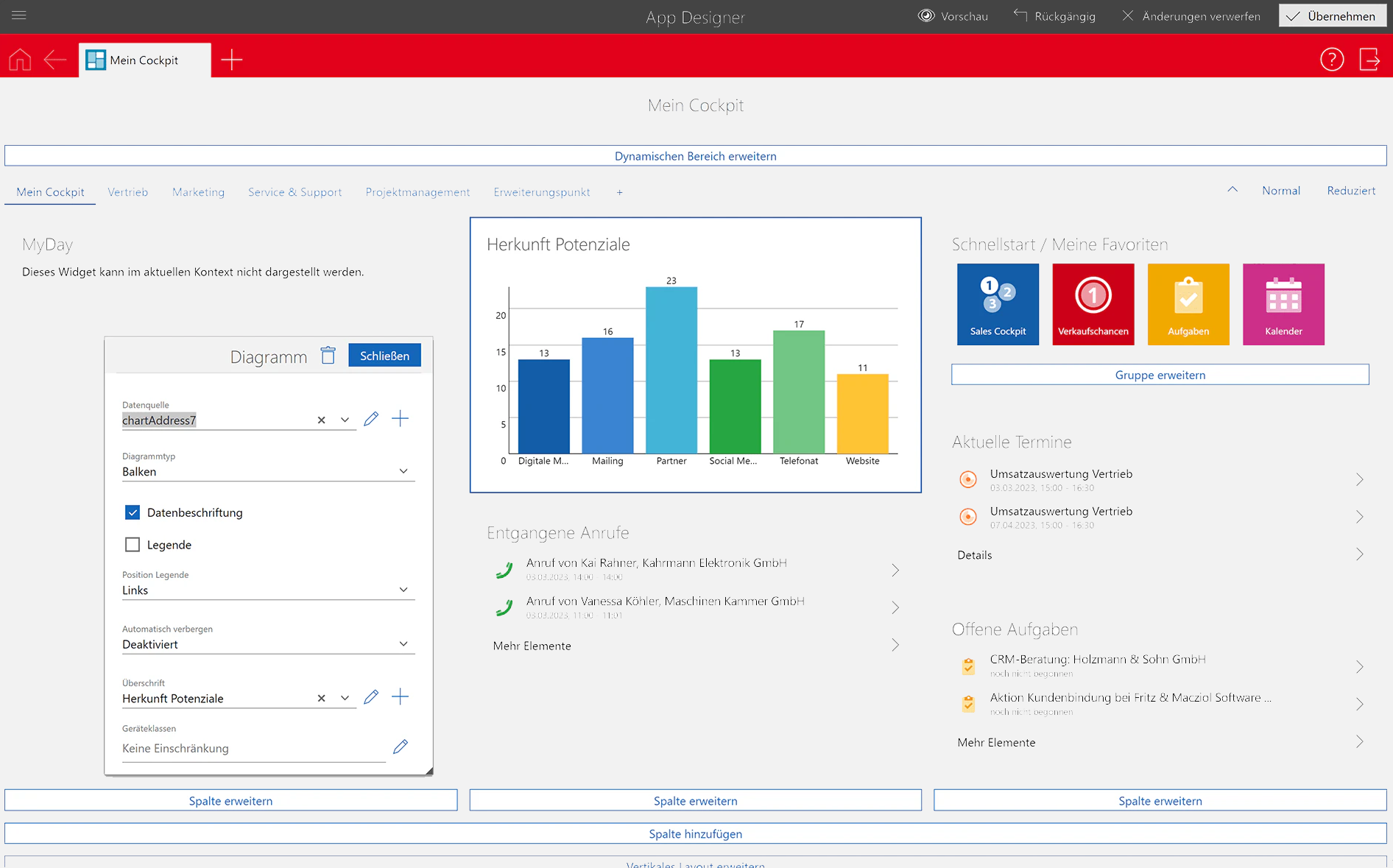Click task icon for CRM-Beratung Holzmann

968,666
